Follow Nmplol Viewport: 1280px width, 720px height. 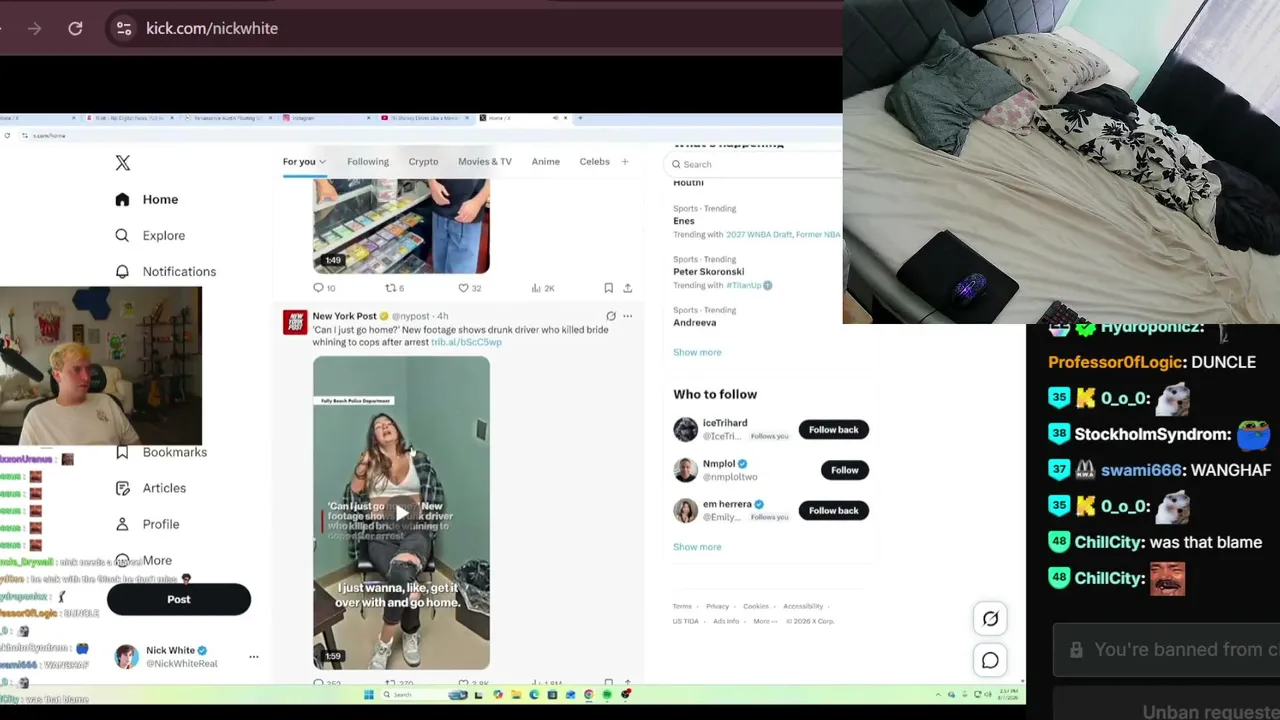(845, 470)
